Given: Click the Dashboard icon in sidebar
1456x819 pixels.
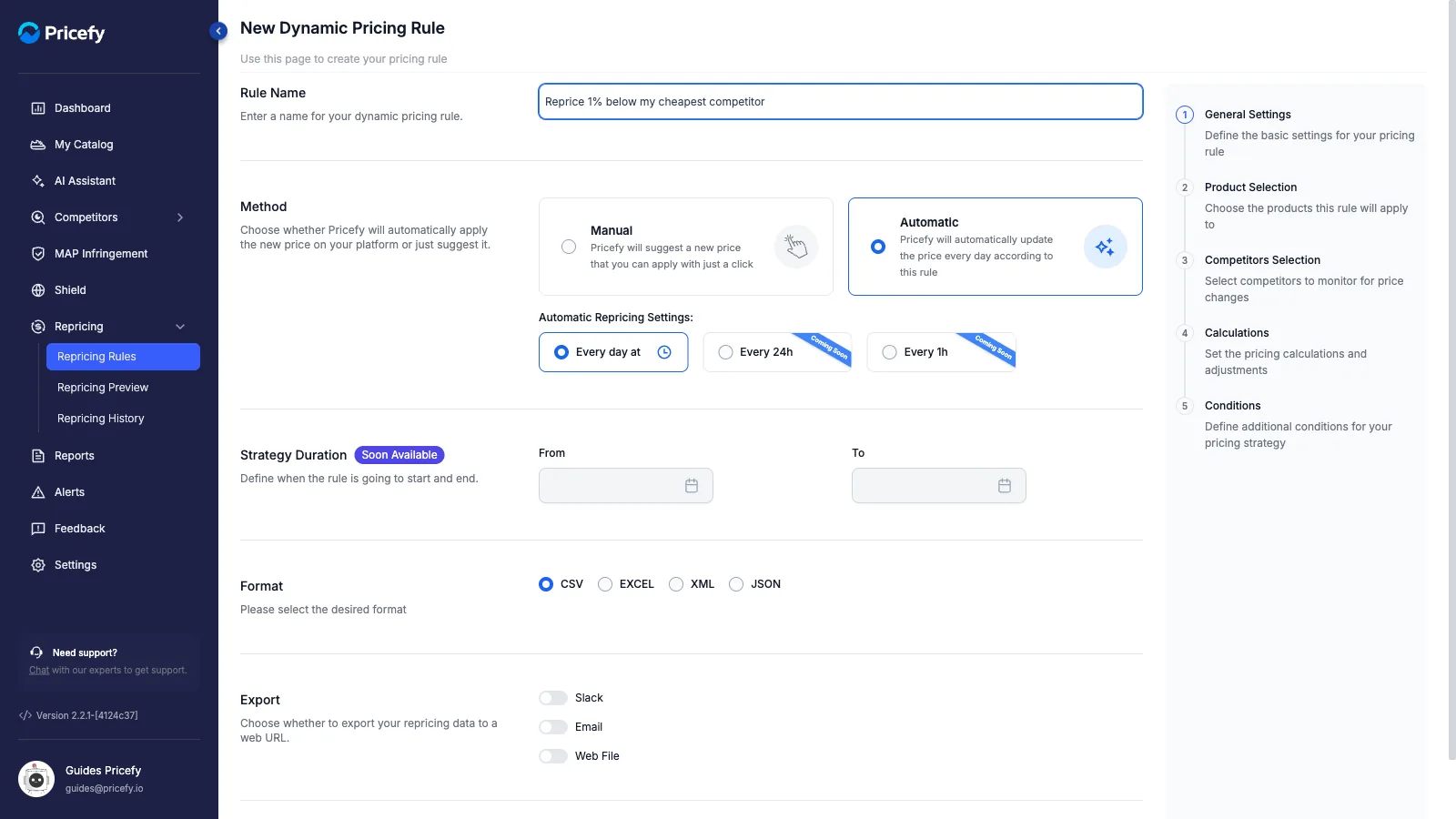Looking at the screenshot, I should pos(38,108).
